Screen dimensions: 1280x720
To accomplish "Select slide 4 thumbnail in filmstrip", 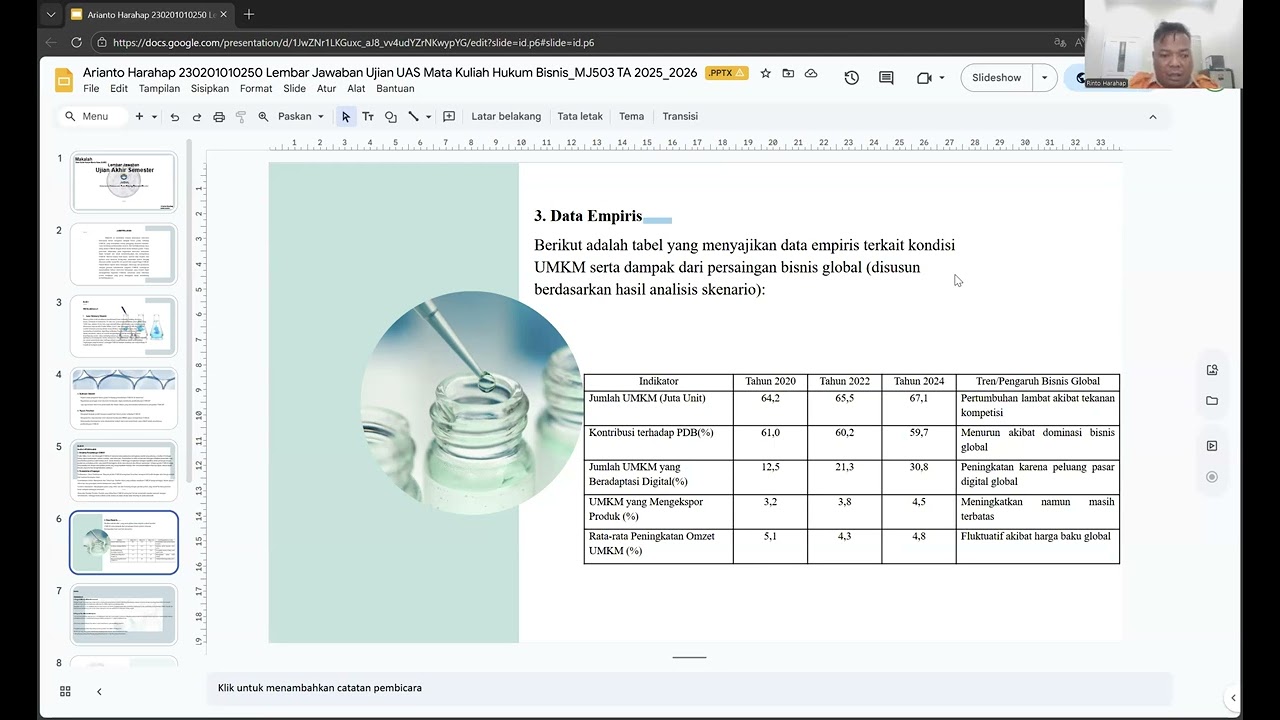I will [x=124, y=398].
